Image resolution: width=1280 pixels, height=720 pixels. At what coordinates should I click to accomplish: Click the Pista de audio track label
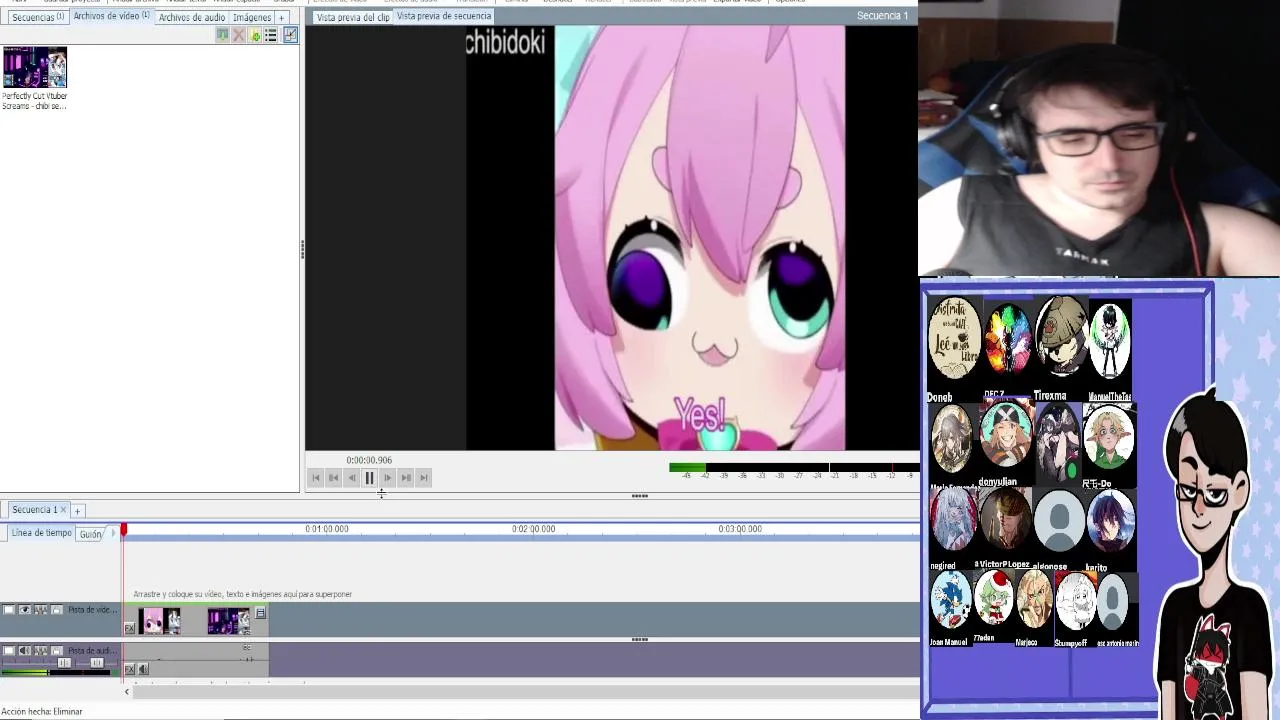click(x=93, y=651)
